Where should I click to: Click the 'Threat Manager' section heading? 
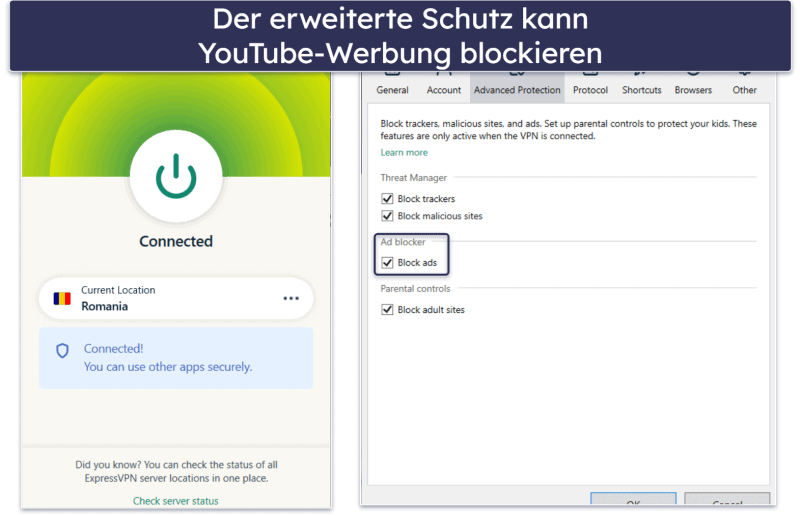pyautogui.click(x=413, y=178)
